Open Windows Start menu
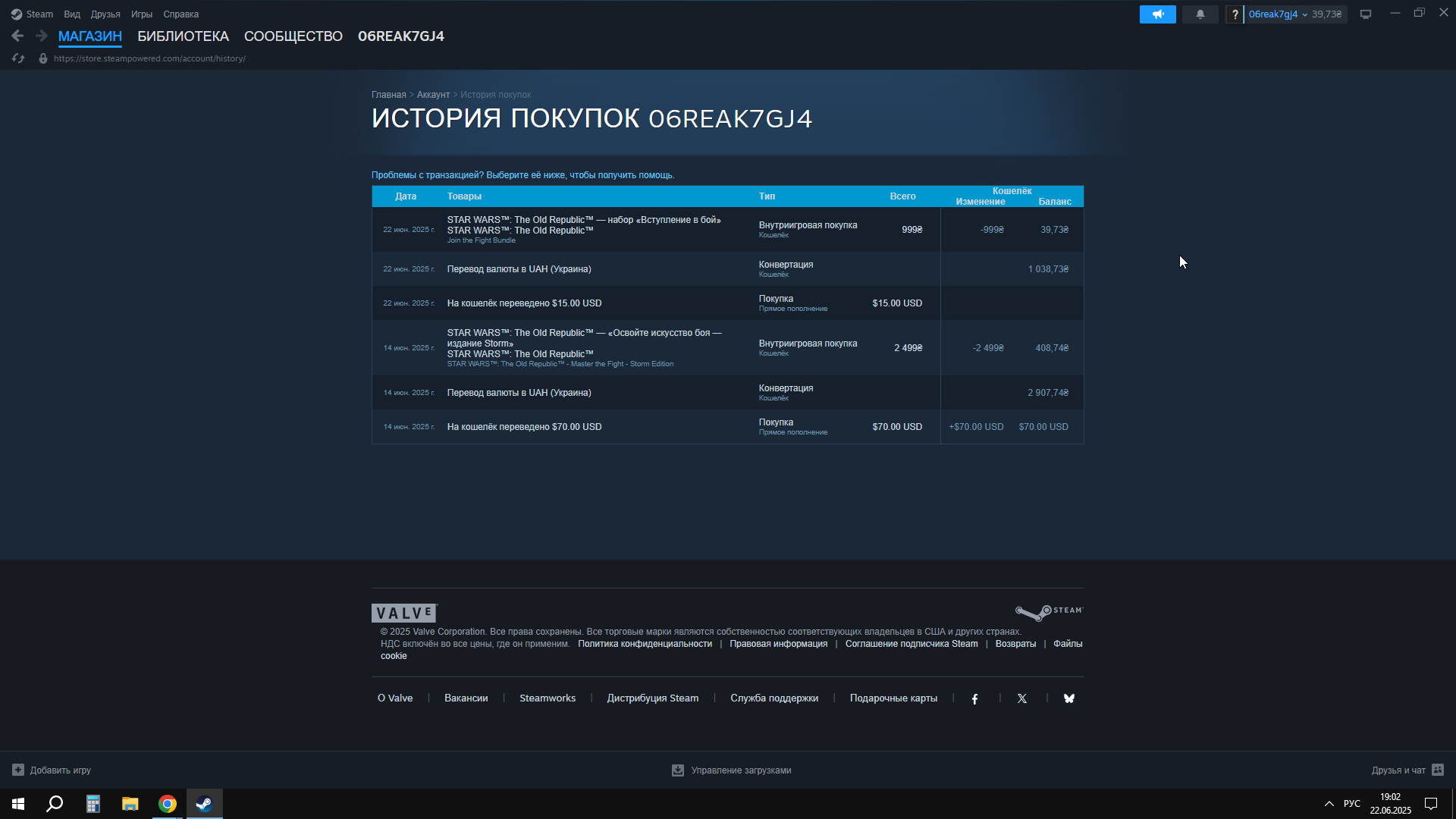 18,804
